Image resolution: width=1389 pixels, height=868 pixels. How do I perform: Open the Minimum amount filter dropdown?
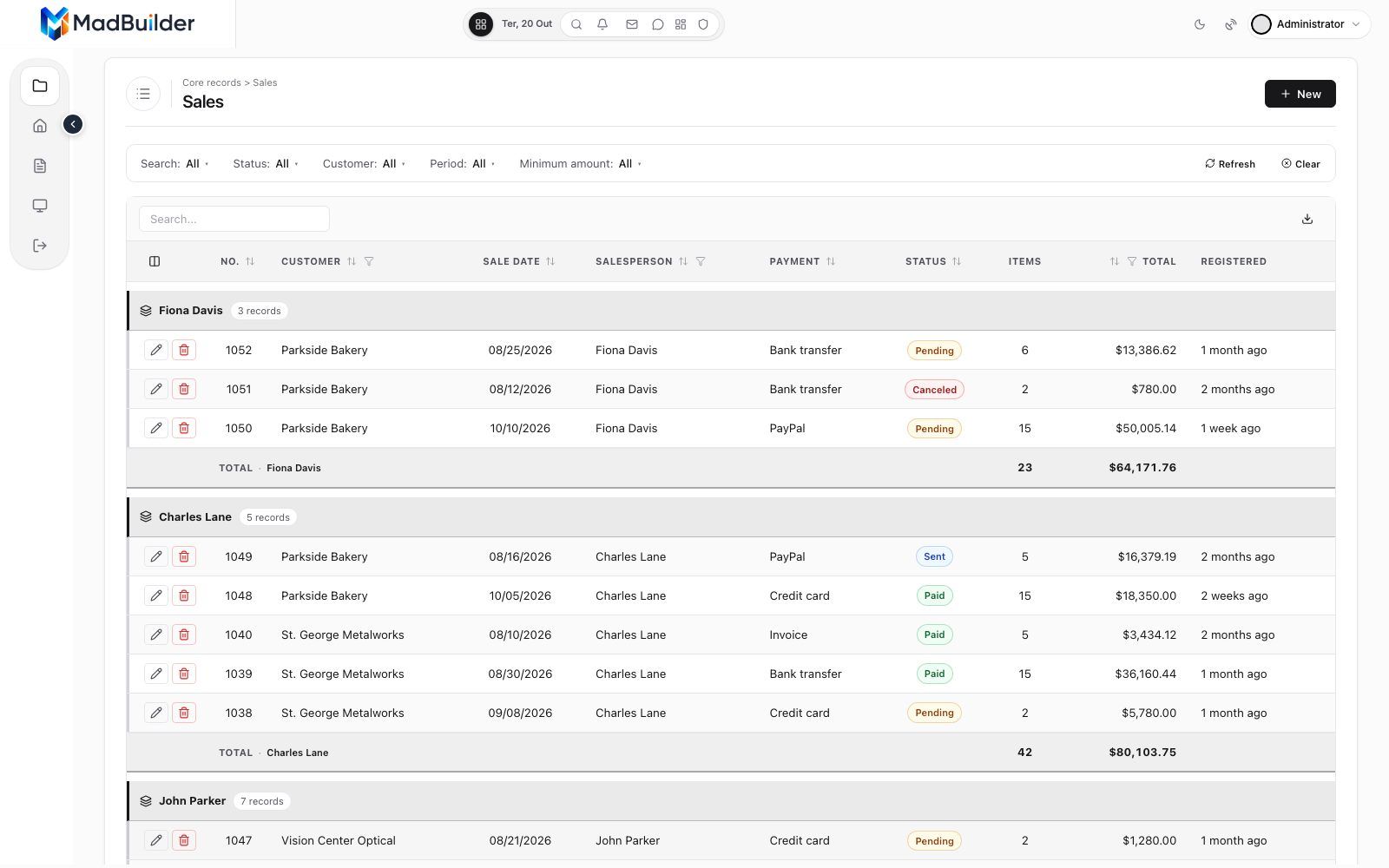(580, 163)
